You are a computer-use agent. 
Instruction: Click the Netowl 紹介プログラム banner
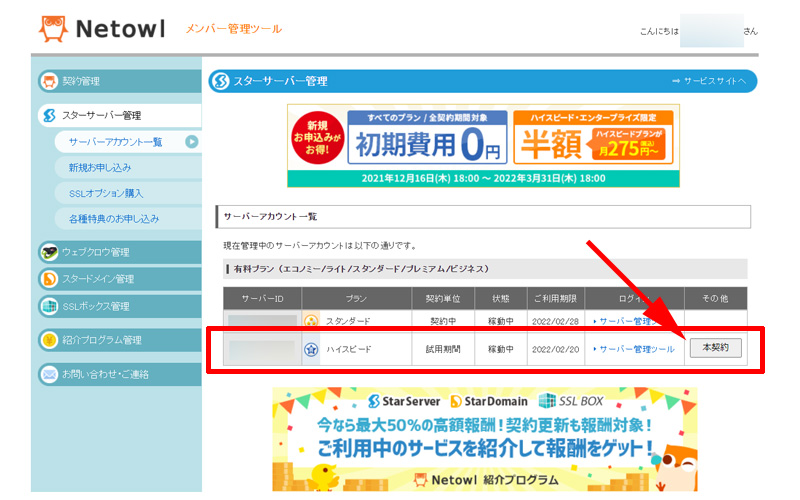coord(485,439)
